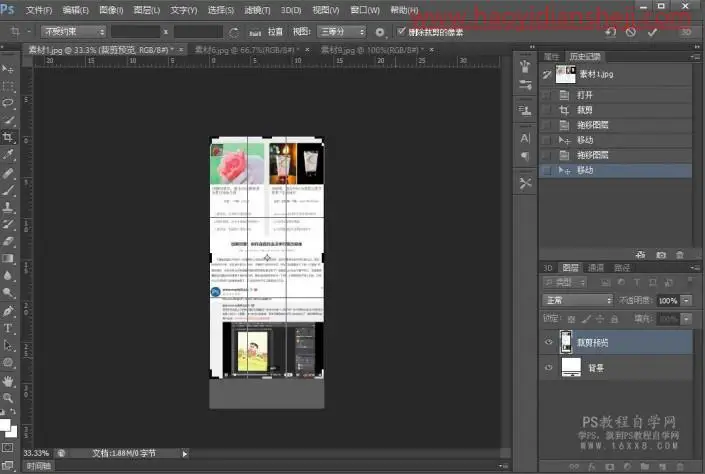Select the Eraser tool
Image resolution: width=705 pixels, height=474 pixels.
click(x=8, y=241)
